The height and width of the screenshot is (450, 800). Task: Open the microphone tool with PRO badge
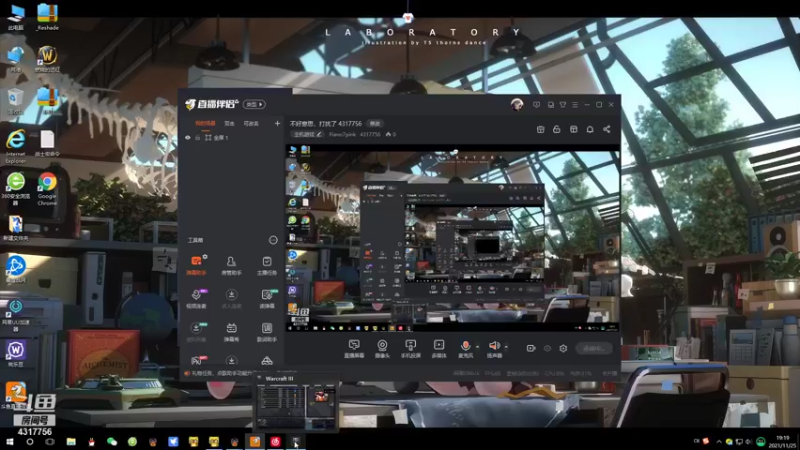[196, 298]
